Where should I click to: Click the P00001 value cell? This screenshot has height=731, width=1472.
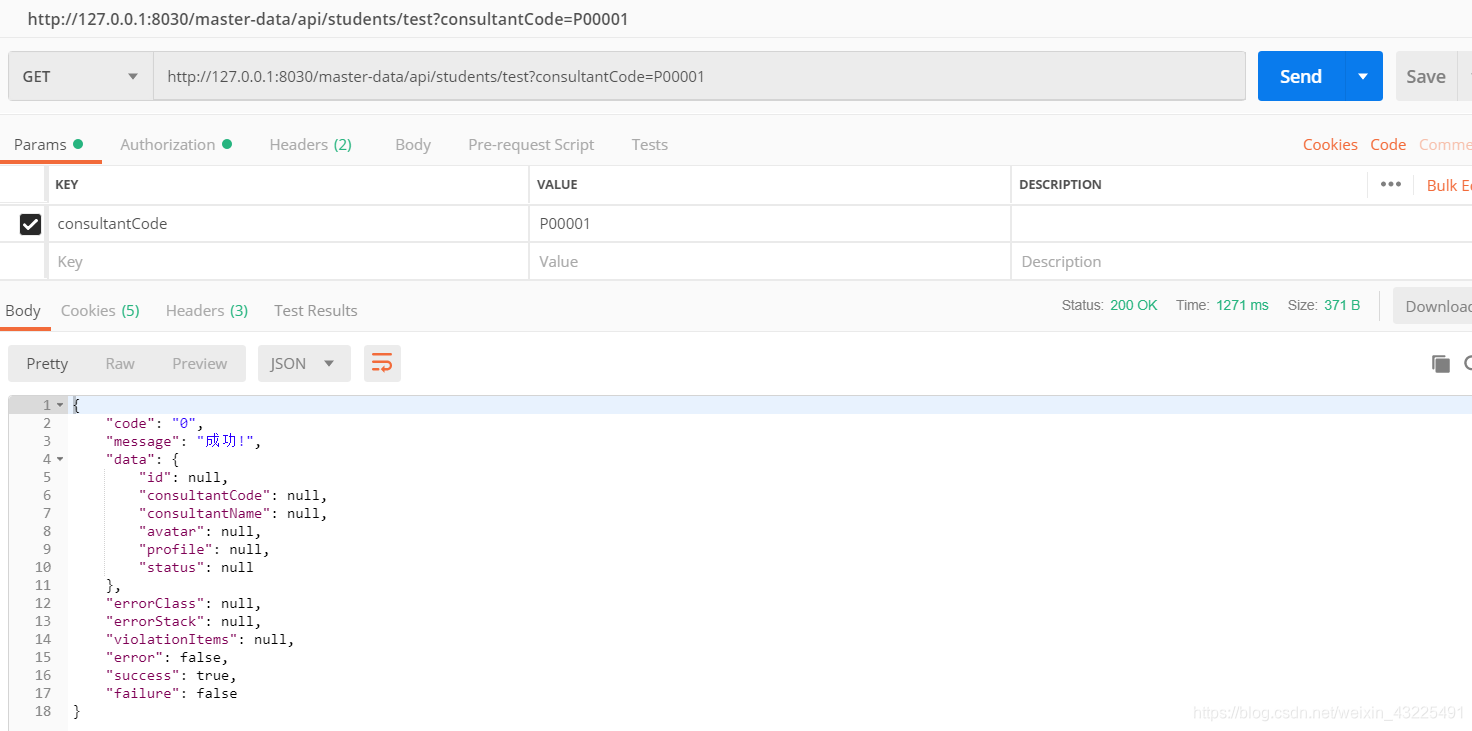[x=770, y=224]
